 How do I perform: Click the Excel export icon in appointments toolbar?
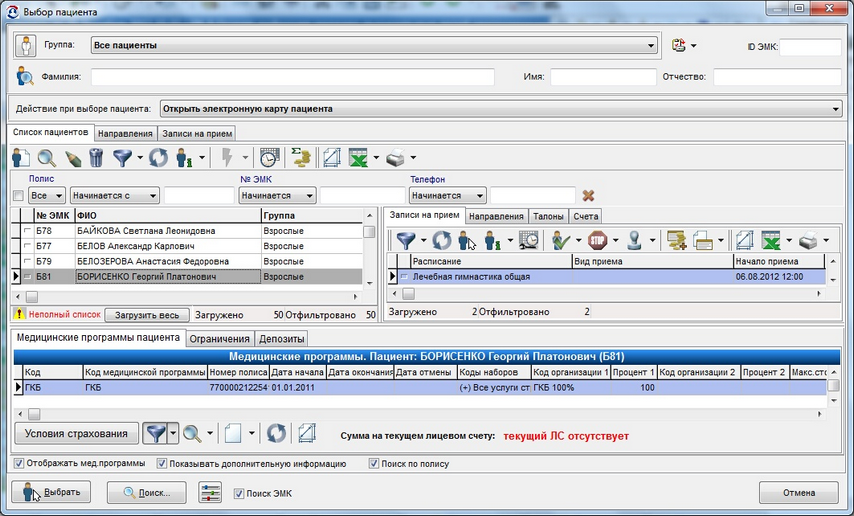click(771, 240)
